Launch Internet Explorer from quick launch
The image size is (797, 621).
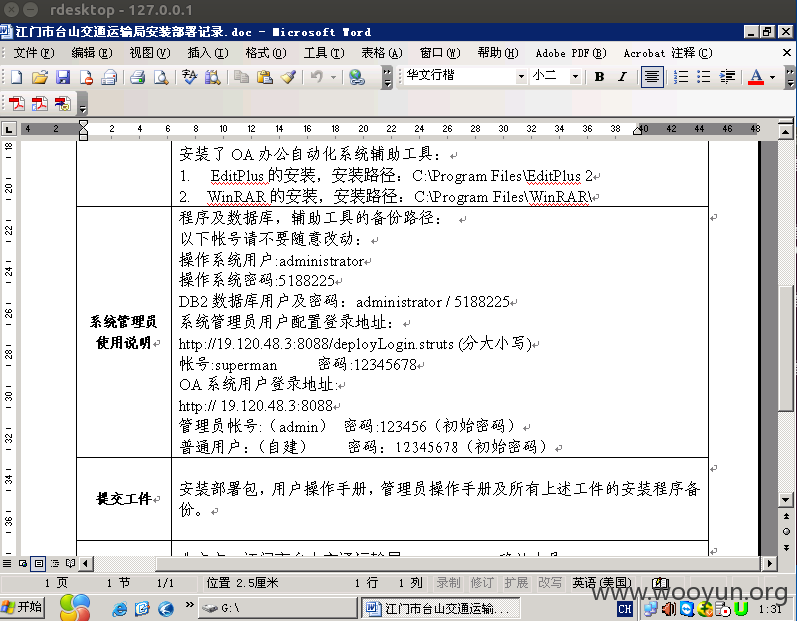tap(119, 609)
